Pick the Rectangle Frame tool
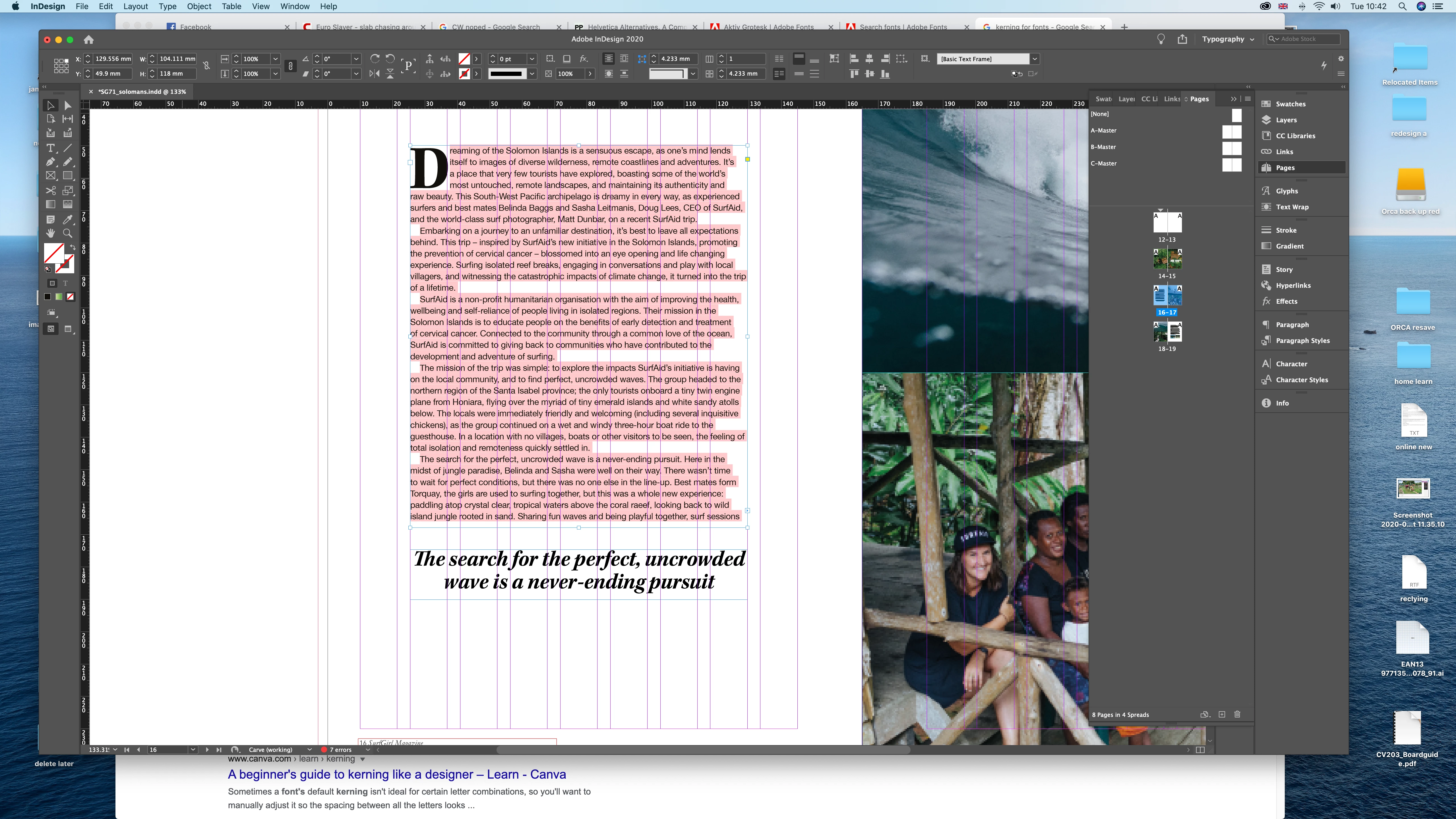The width and height of the screenshot is (1456, 819). 50,176
